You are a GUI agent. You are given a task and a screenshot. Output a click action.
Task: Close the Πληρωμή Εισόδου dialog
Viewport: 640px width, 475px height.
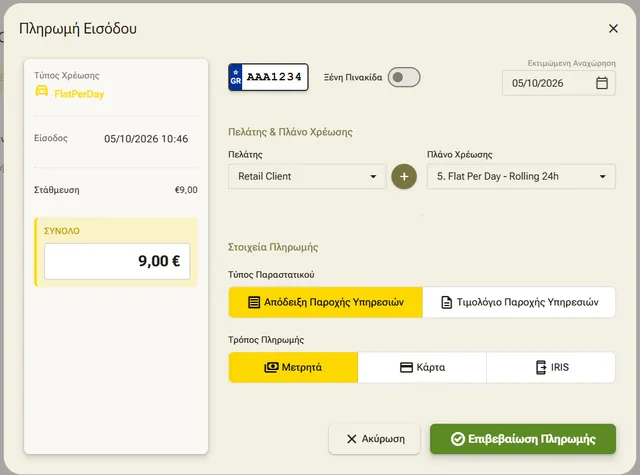tap(613, 29)
